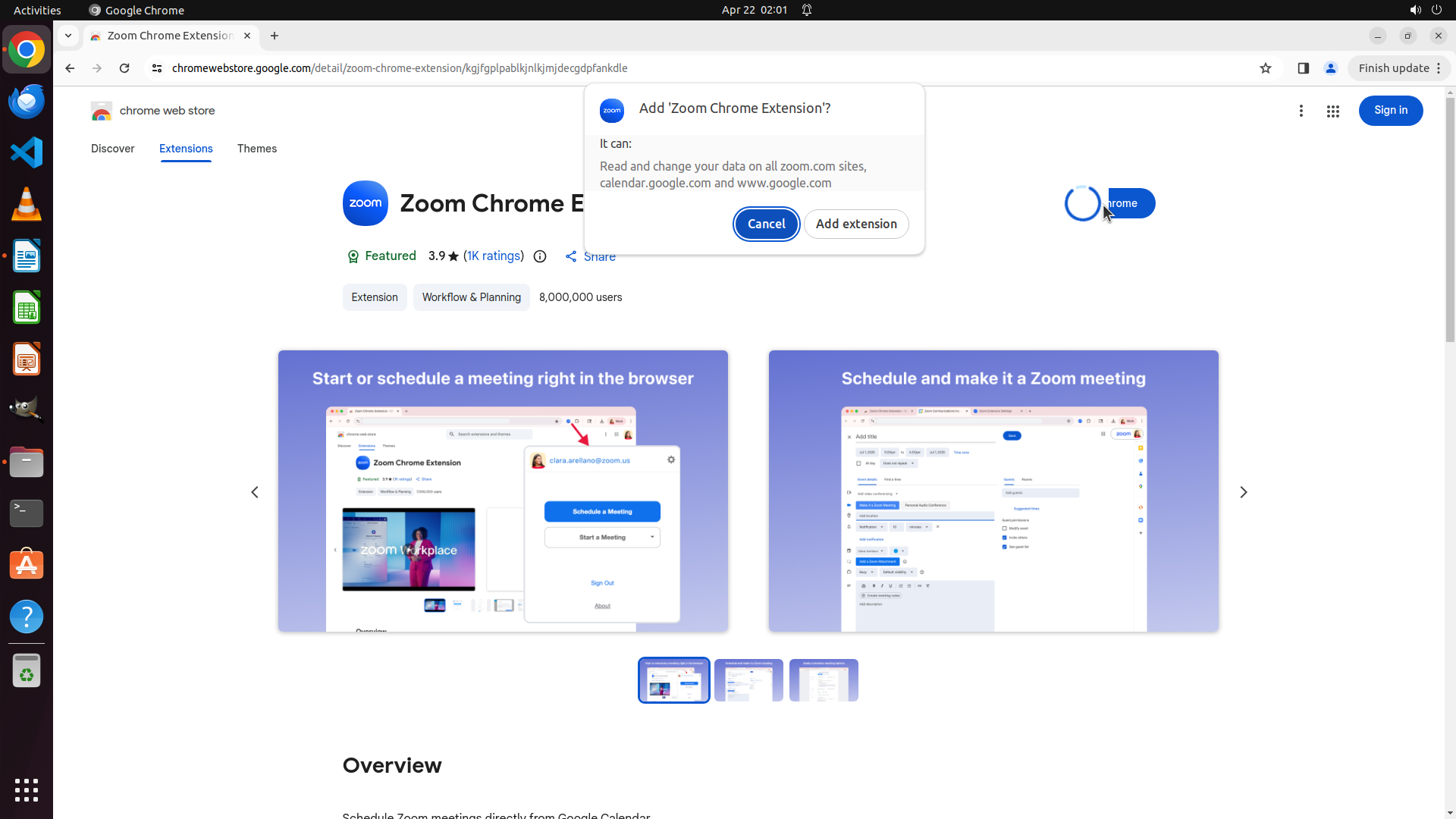The height and width of the screenshot is (819, 1456).
Task: View site information icon in address bar
Action: pos(157,68)
